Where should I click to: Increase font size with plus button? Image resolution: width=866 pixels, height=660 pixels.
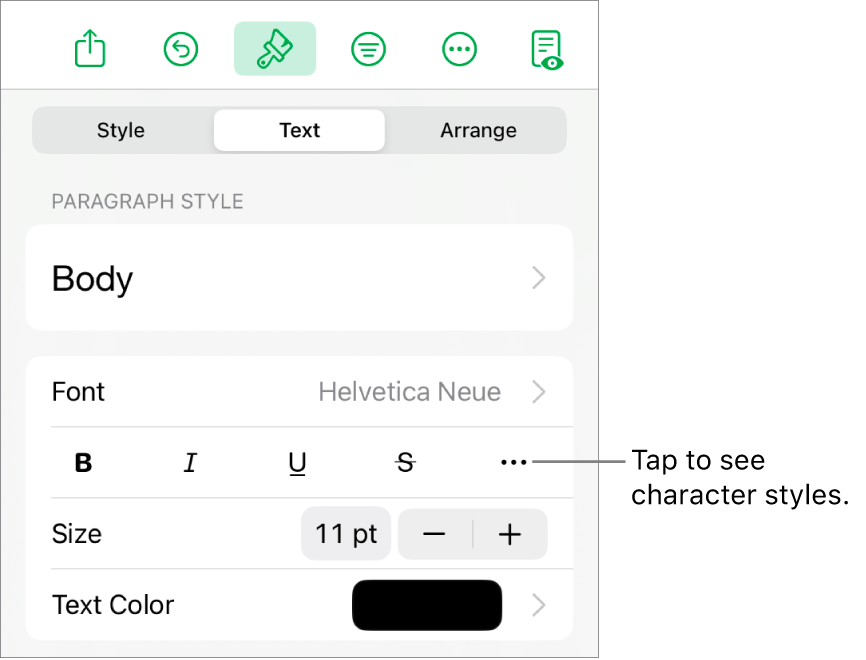510,534
